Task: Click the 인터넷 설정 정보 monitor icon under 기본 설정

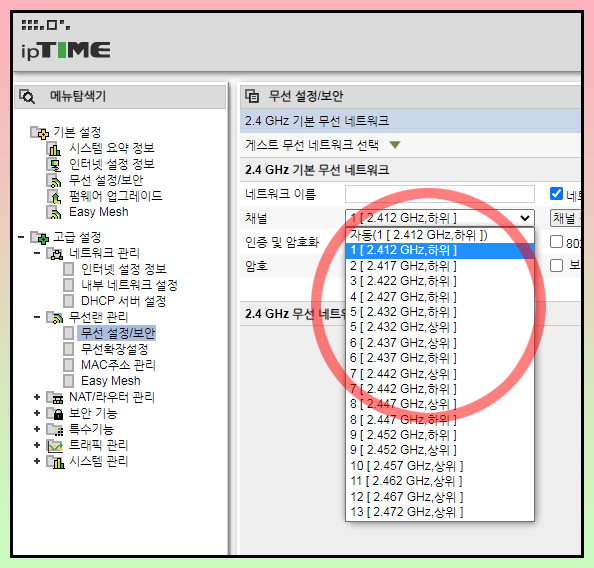Action: [54, 164]
